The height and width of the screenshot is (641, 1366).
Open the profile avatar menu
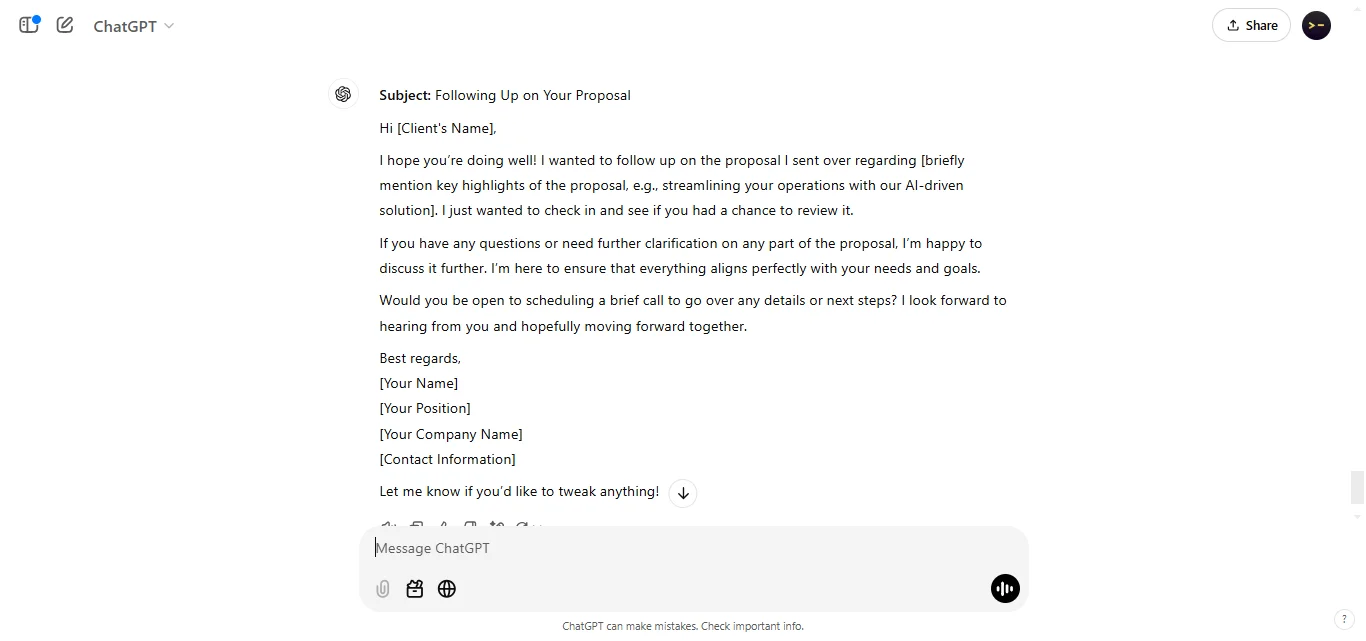[x=1316, y=25]
